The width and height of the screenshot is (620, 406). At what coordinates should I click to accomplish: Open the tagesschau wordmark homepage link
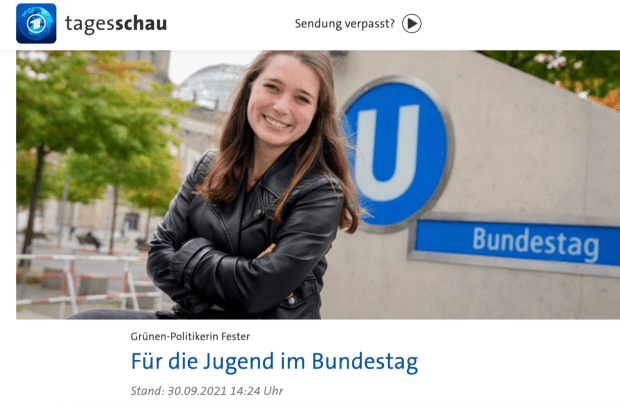116,24
